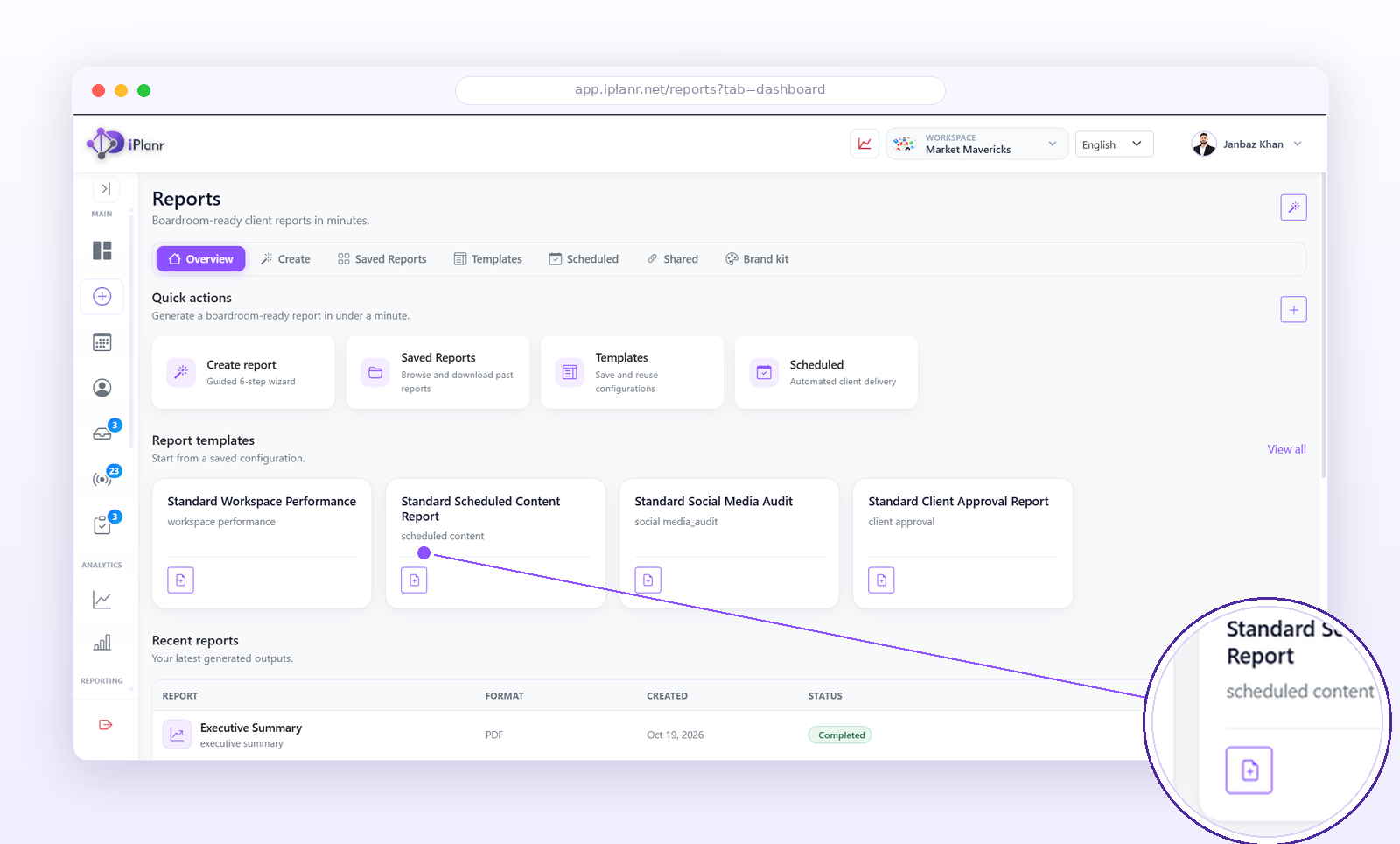Click the Standard Social Media Audit title
Image resolution: width=1400 pixels, height=844 pixels.
click(713, 502)
